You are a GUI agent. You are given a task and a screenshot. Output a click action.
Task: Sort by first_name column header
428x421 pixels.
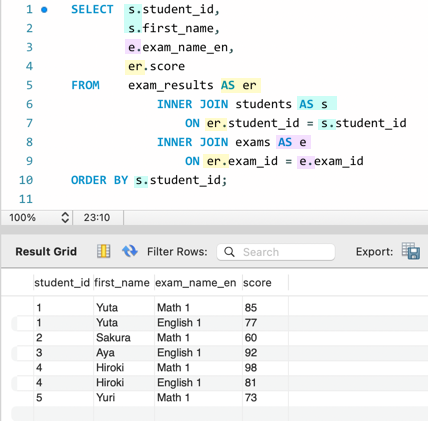coord(122,283)
